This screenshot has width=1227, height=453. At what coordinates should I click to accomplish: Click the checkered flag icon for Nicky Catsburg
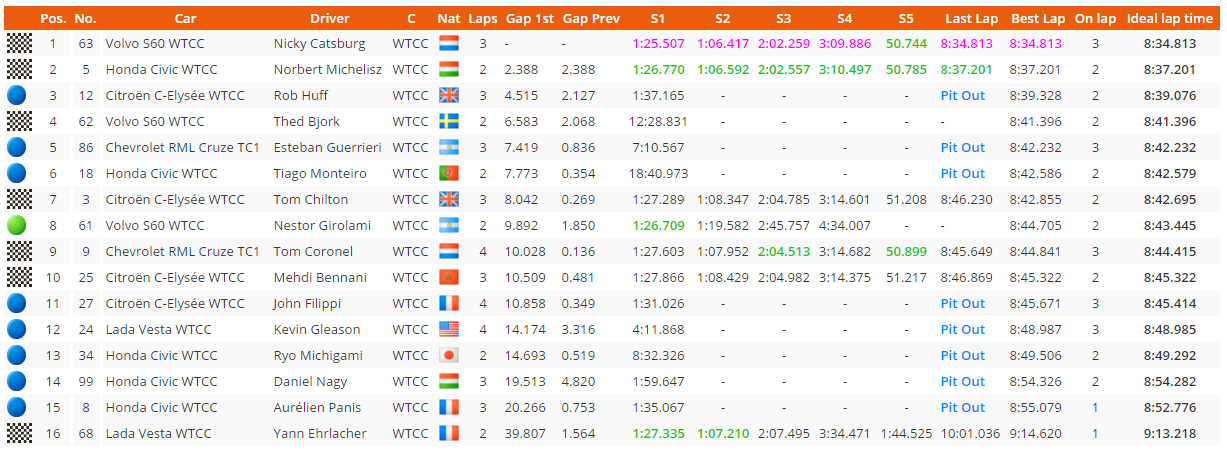point(18,43)
